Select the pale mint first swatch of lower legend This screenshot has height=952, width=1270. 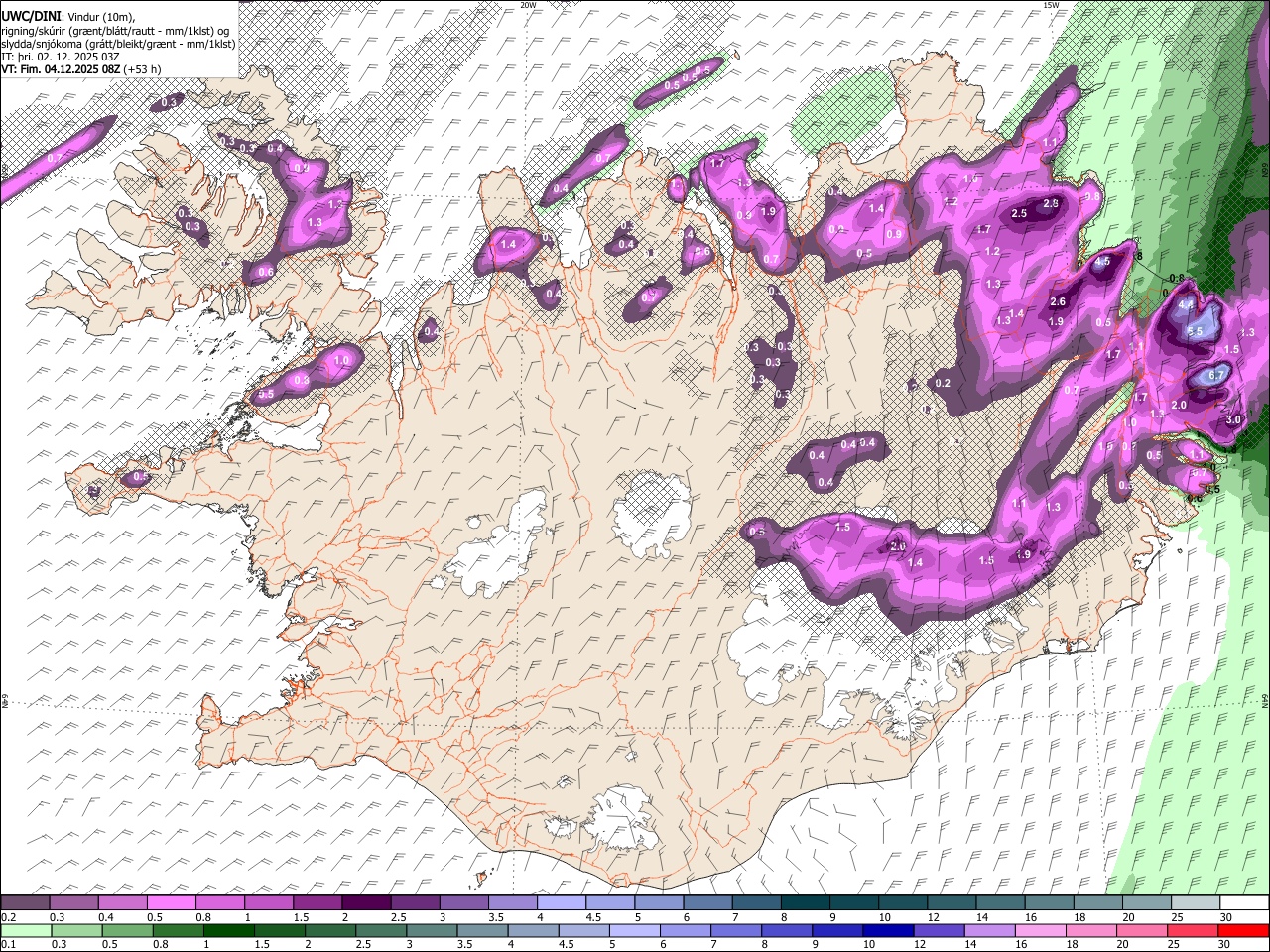pos(26,931)
